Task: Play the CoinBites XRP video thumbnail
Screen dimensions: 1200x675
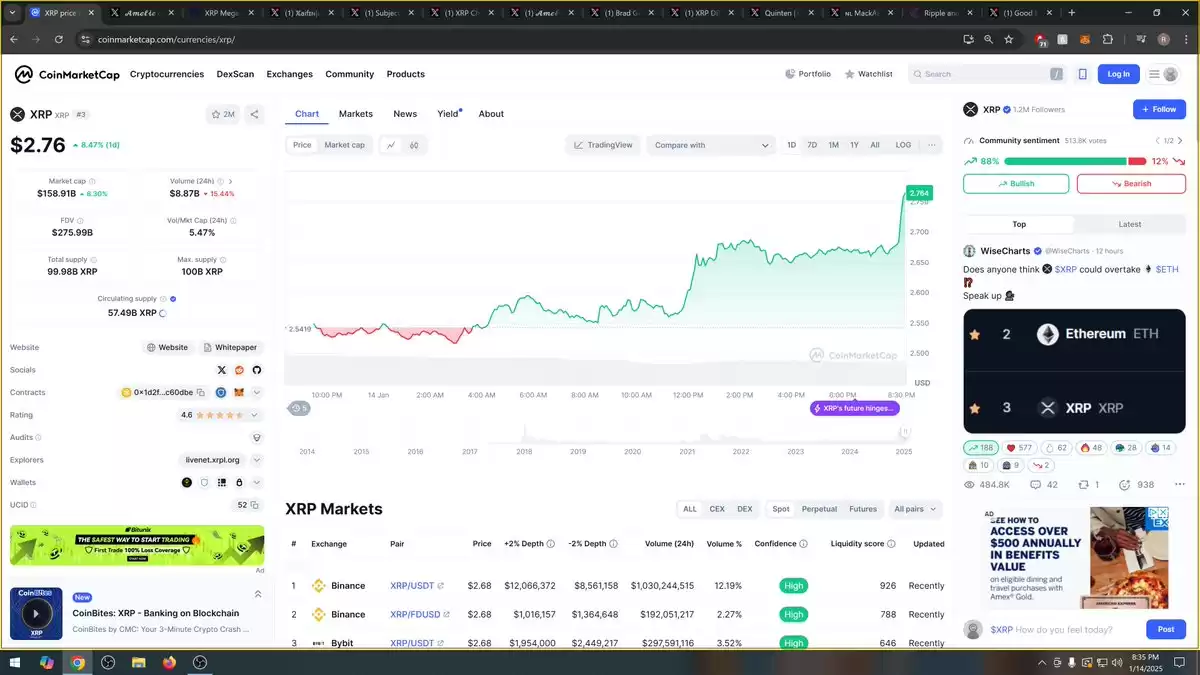Action: (36, 613)
